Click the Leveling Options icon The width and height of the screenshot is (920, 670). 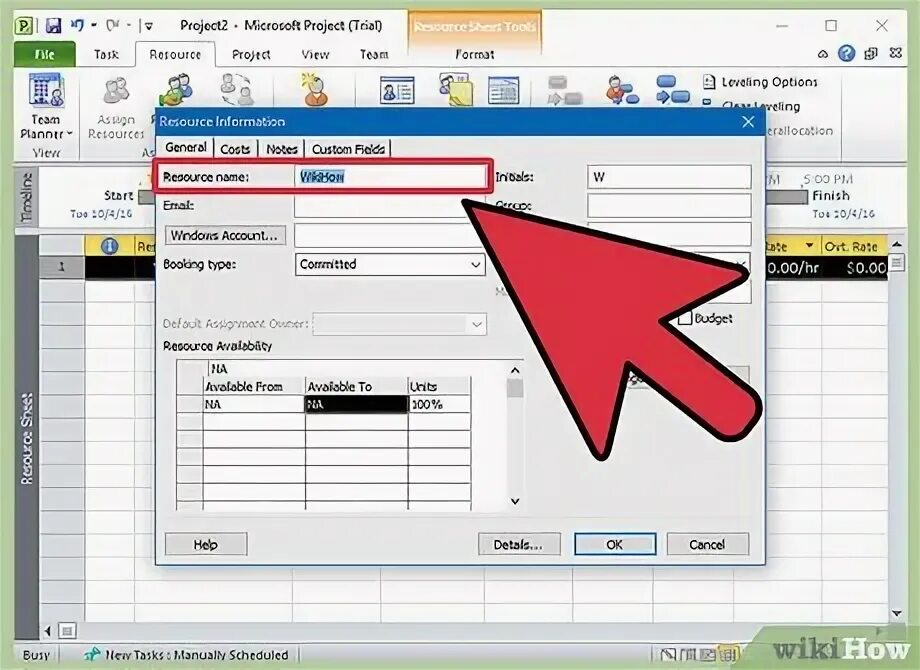(x=709, y=82)
